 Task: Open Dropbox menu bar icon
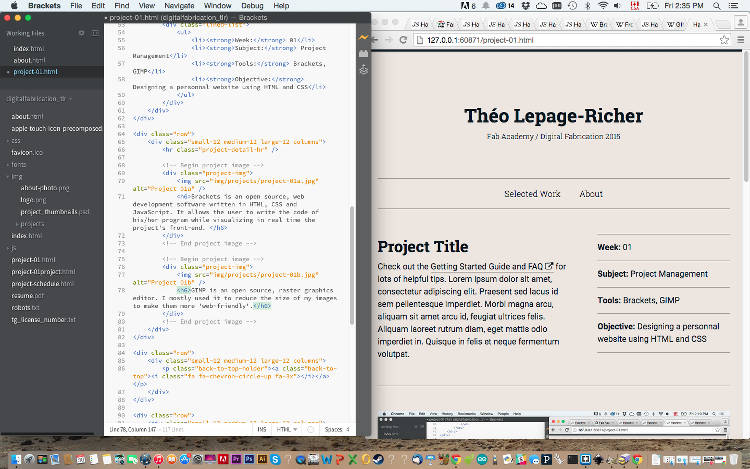pos(526,6)
